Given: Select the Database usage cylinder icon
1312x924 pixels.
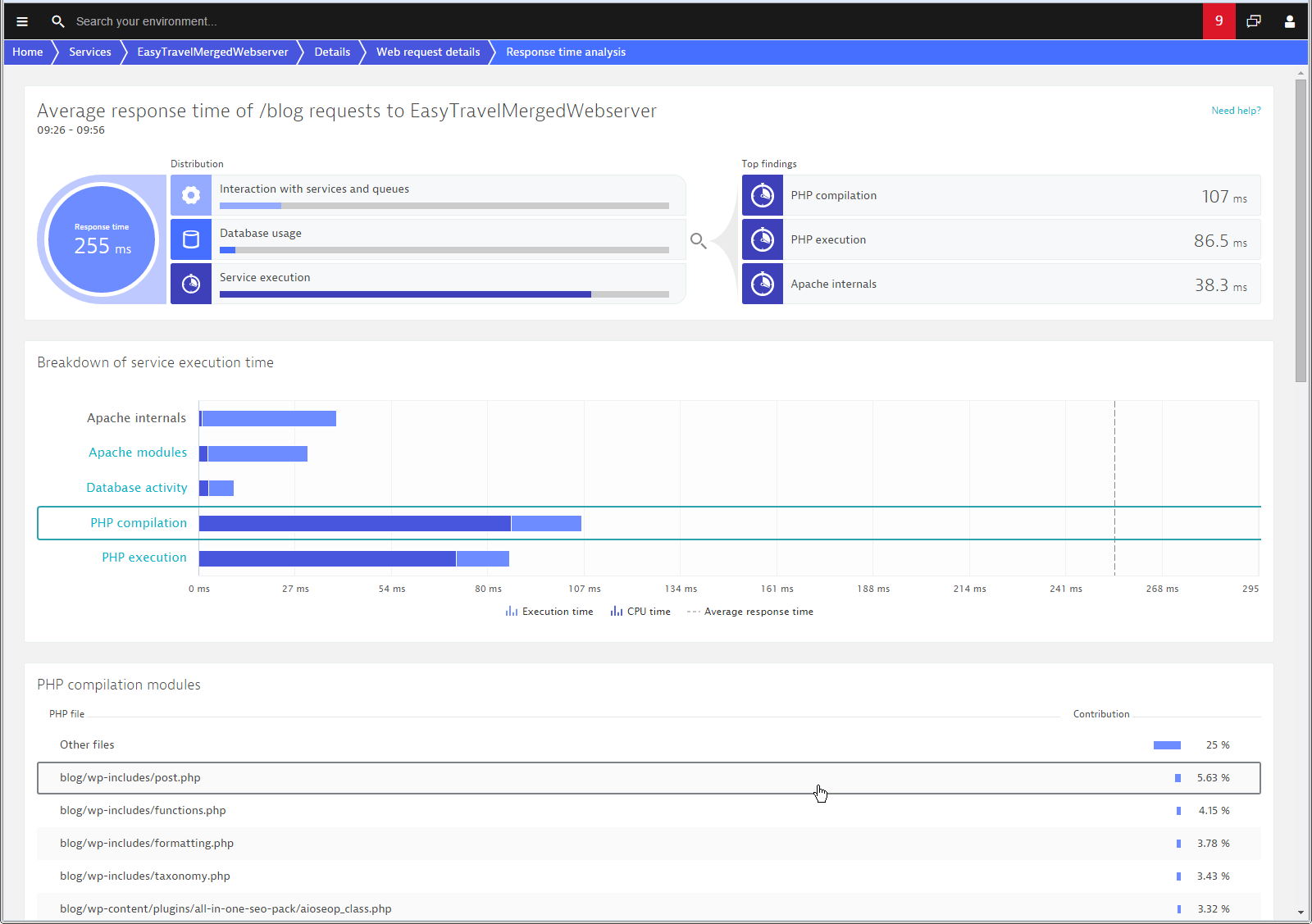Looking at the screenshot, I should pyautogui.click(x=191, y=239).
